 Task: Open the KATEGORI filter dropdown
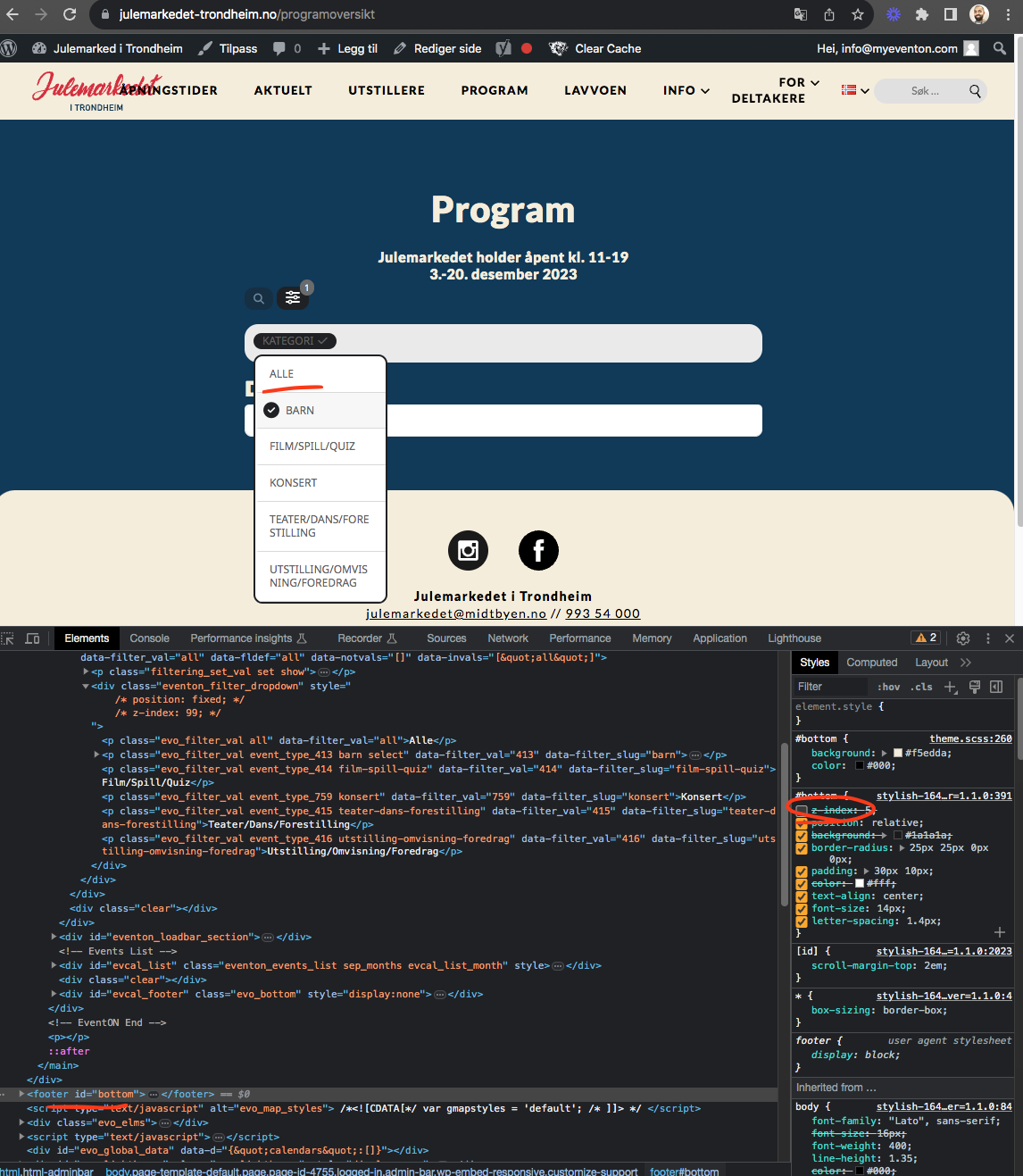pos(295,341)
